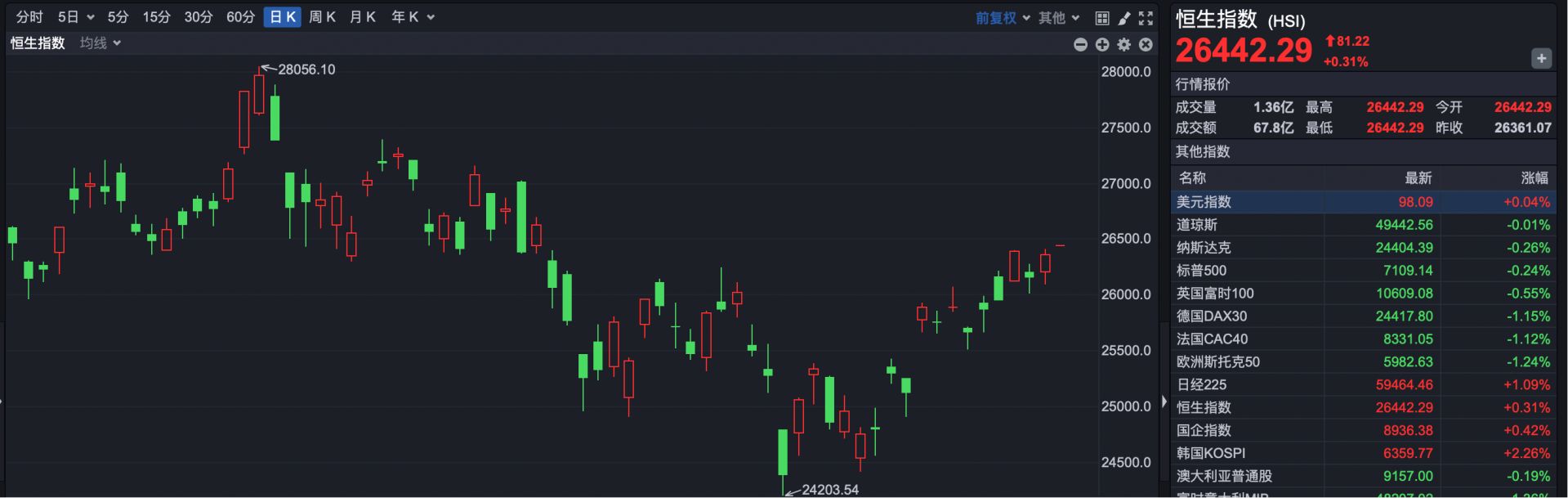Image resolution: width=1568 pixels, height=498 pixels.
Task: Switch to 分时 intraday tab
Action: pos(29,17)
